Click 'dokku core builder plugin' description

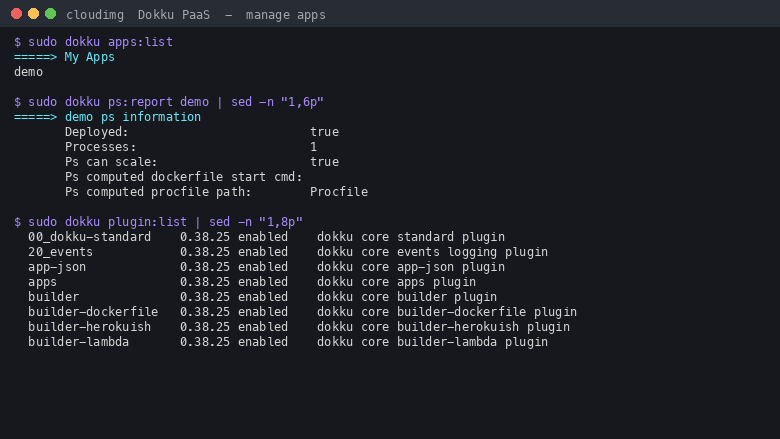click(407, 297)
